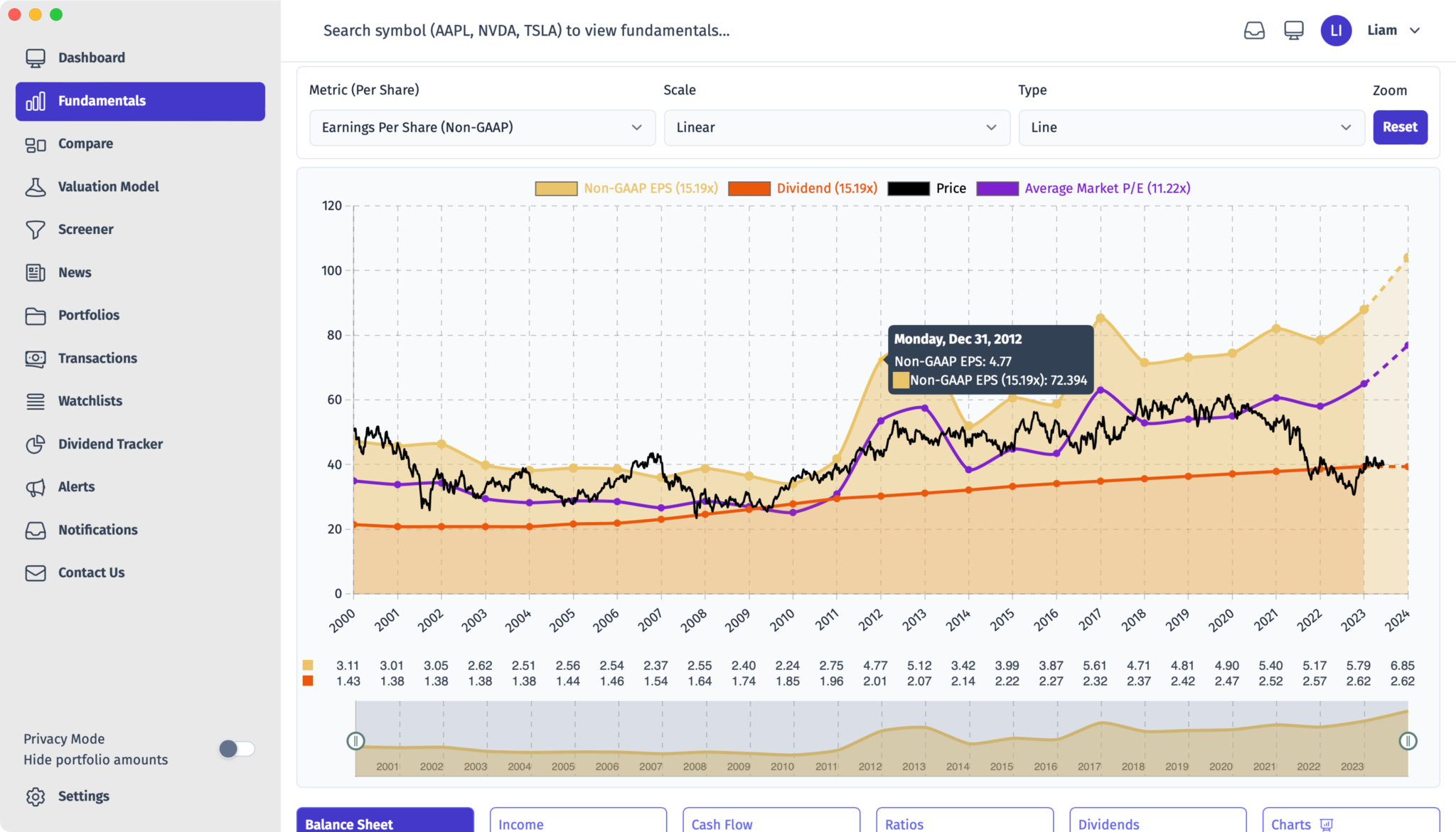
Task: Click the 2024 projected EPS point
Action: point(1406,258)
